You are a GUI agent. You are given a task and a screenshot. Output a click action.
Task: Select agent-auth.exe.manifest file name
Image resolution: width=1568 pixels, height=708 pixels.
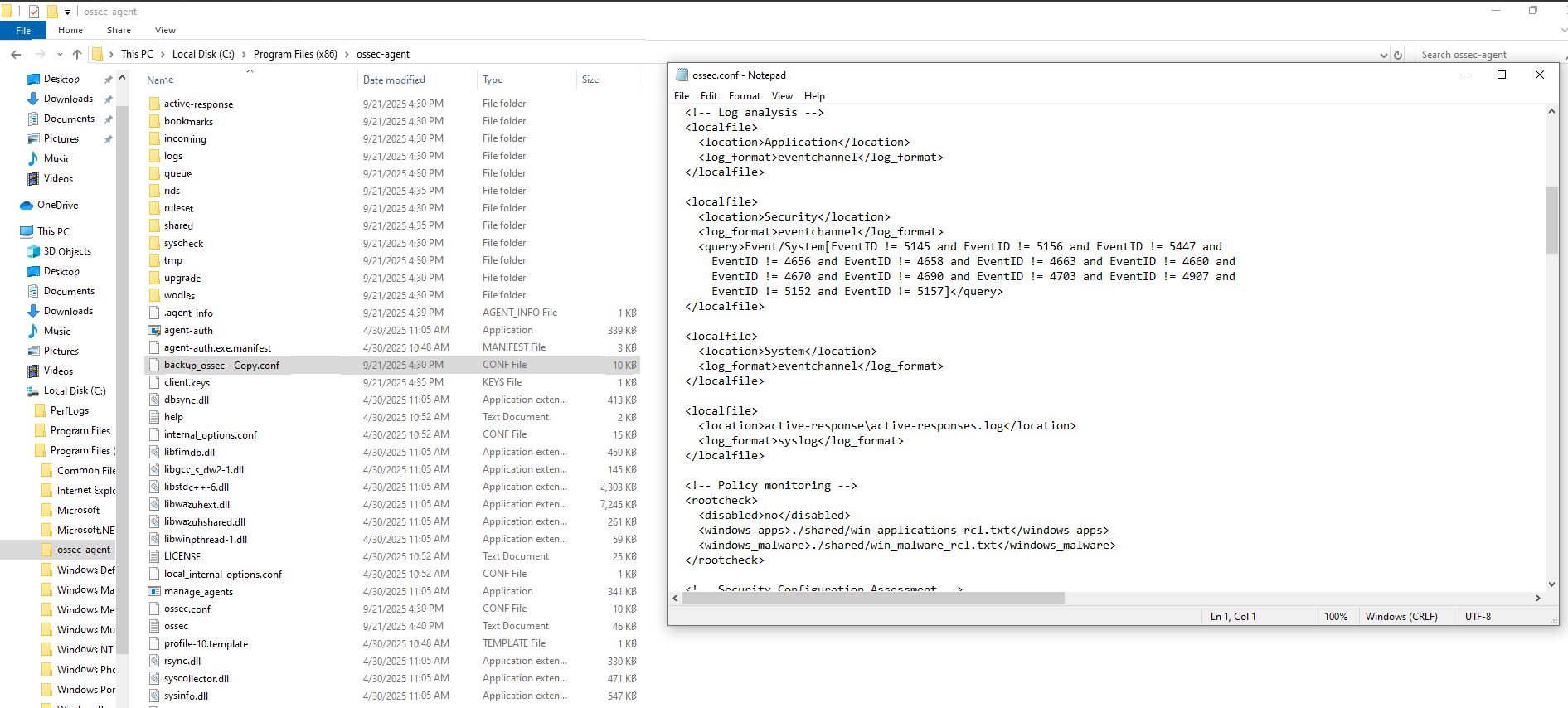click(x=217, y=347)
